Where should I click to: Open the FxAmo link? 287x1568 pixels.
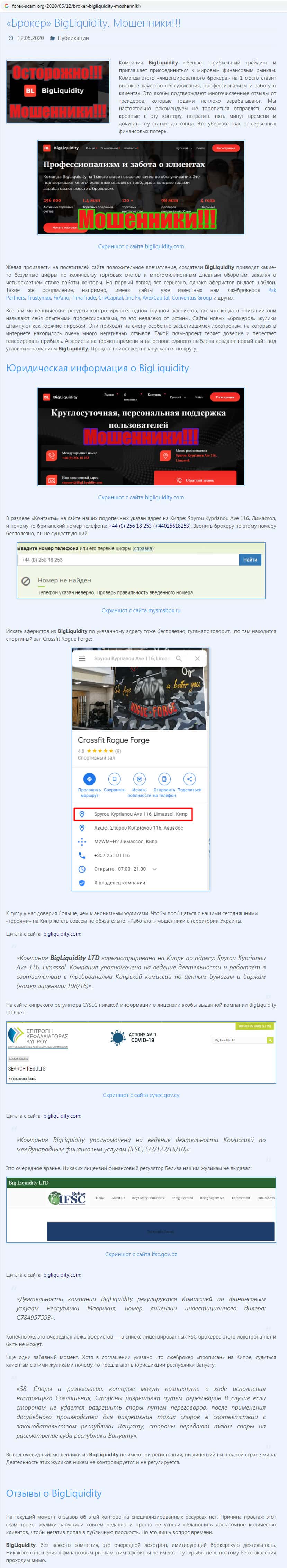point(61,298)
